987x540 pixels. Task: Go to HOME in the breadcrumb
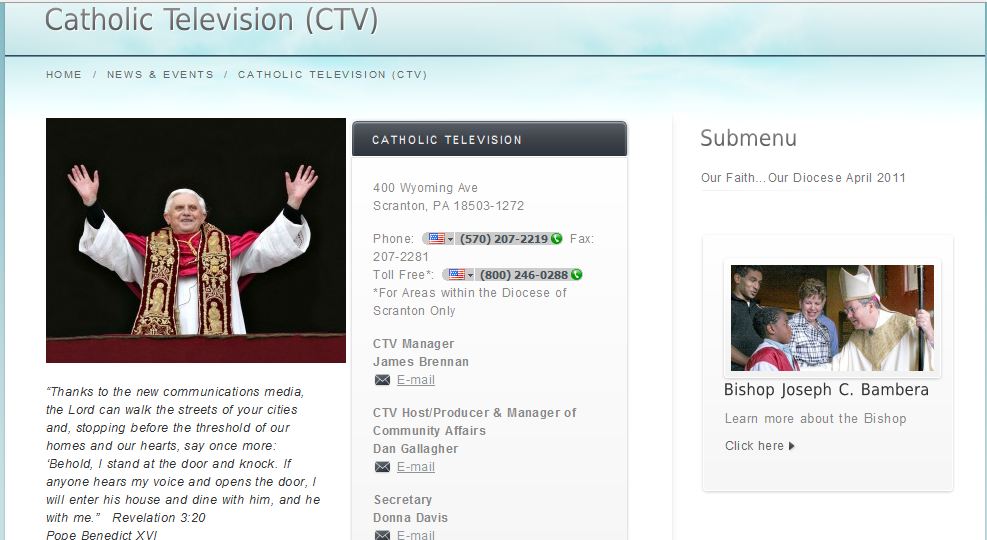(64, 74)
